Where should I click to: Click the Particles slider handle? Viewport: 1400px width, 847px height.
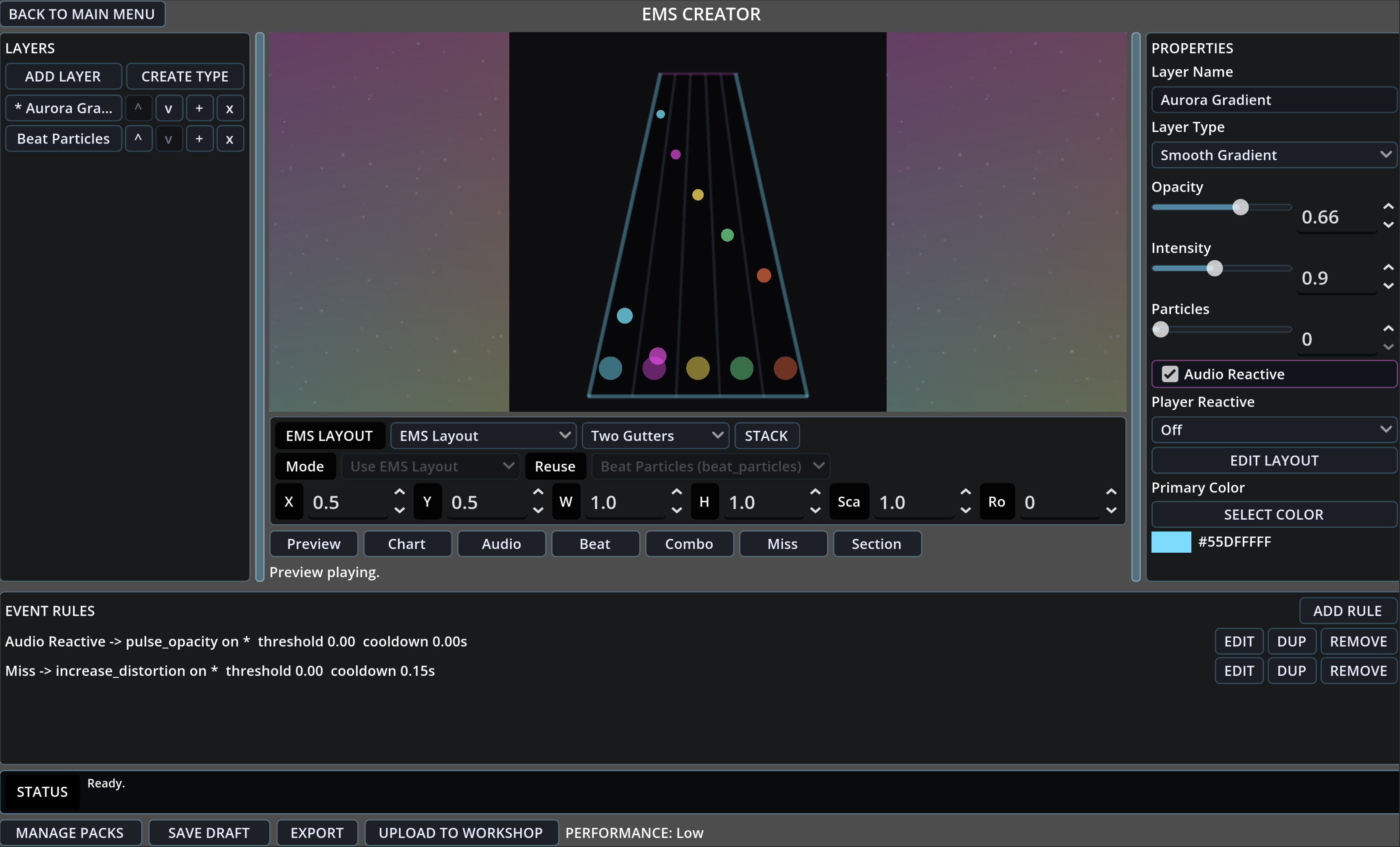pyautogui.click(x=1160, y=329)
